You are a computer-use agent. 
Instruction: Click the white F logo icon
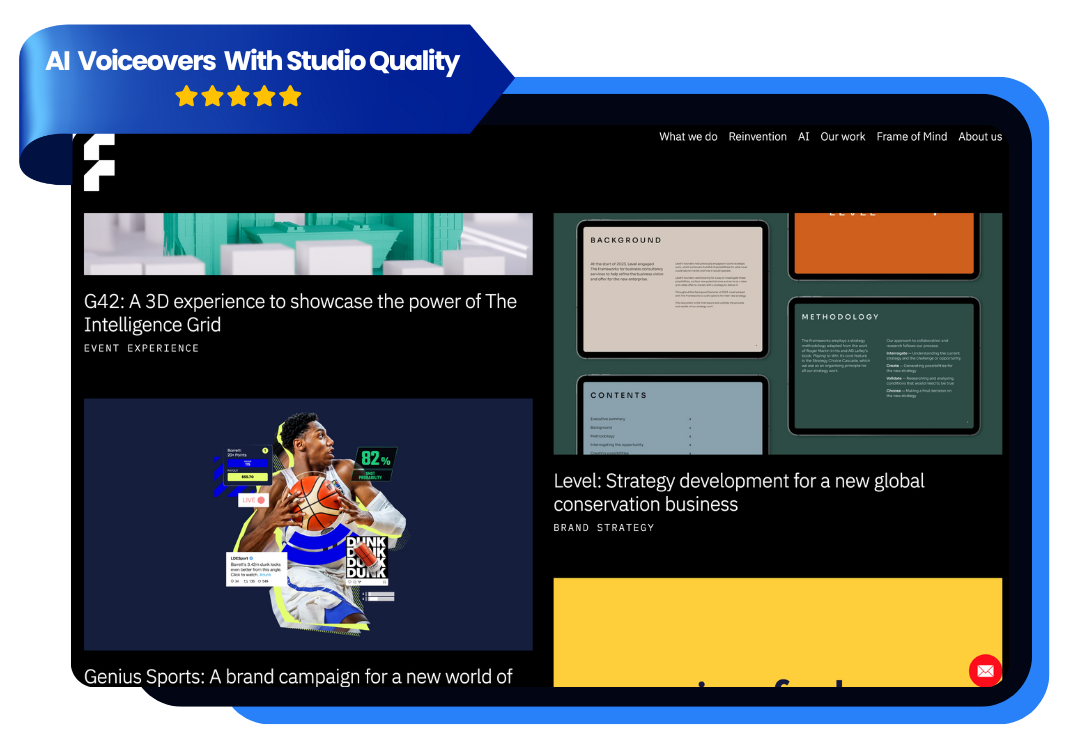[x=99, y=162]
